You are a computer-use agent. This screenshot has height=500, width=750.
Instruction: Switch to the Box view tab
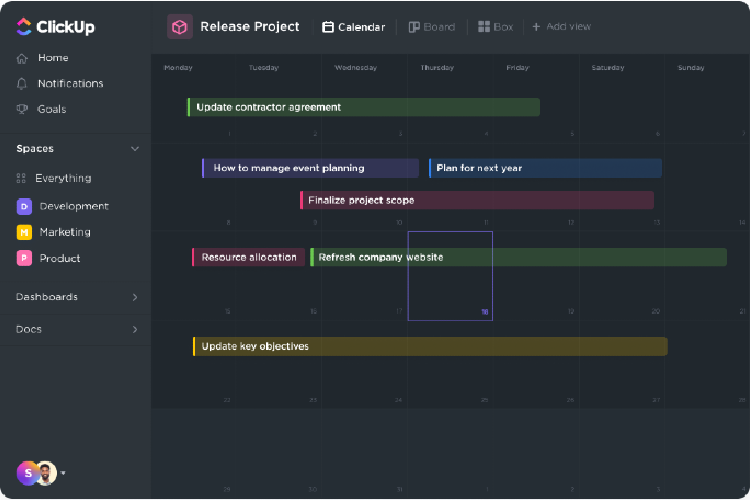click(495, 27)
